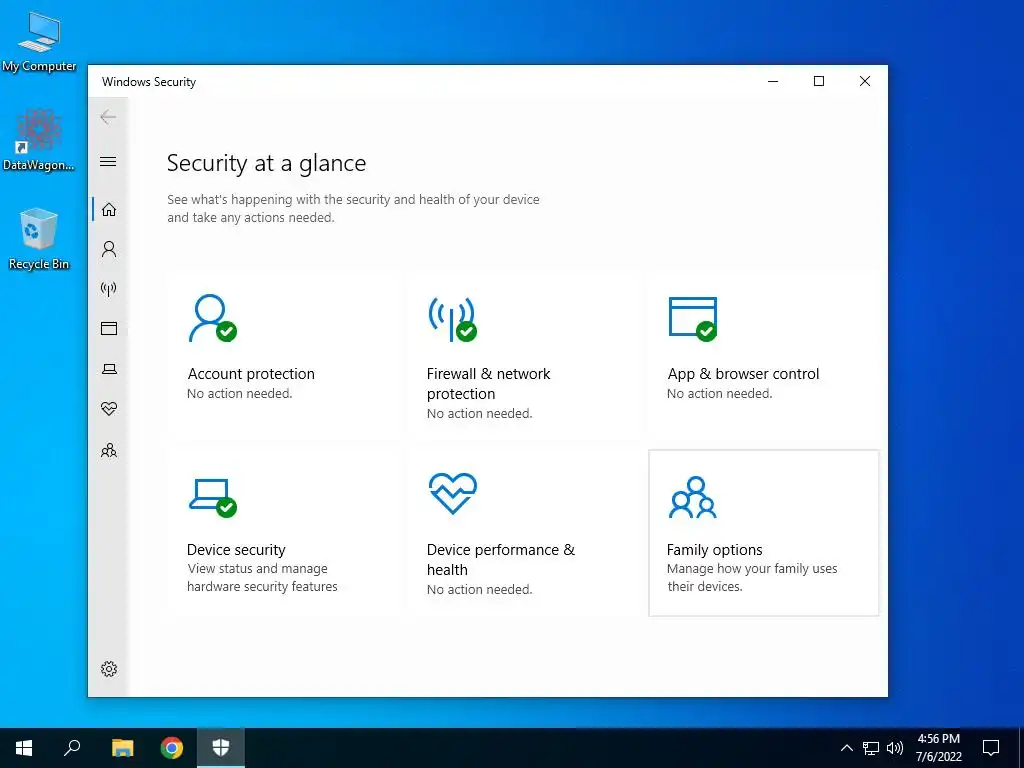Open Account protection from sidebar person icon
This screenshot has width=1024, height=768.
(x=109, y=249)
